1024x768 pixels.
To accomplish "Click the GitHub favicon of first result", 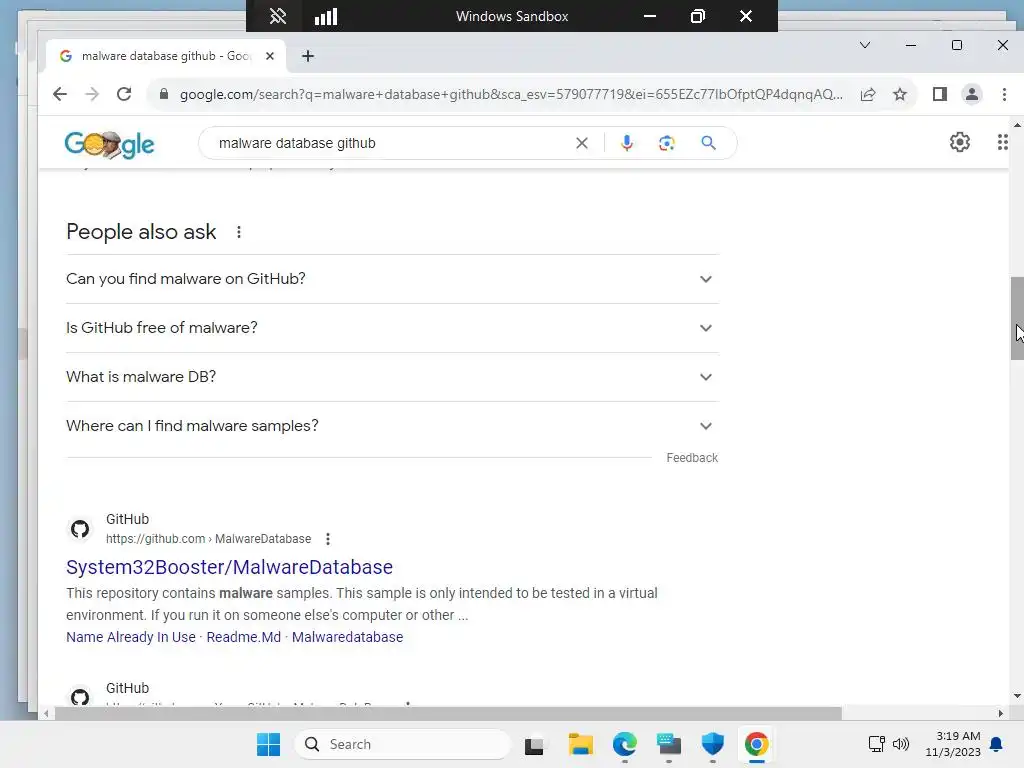I will pyautogui.click(x=80, y=528).
